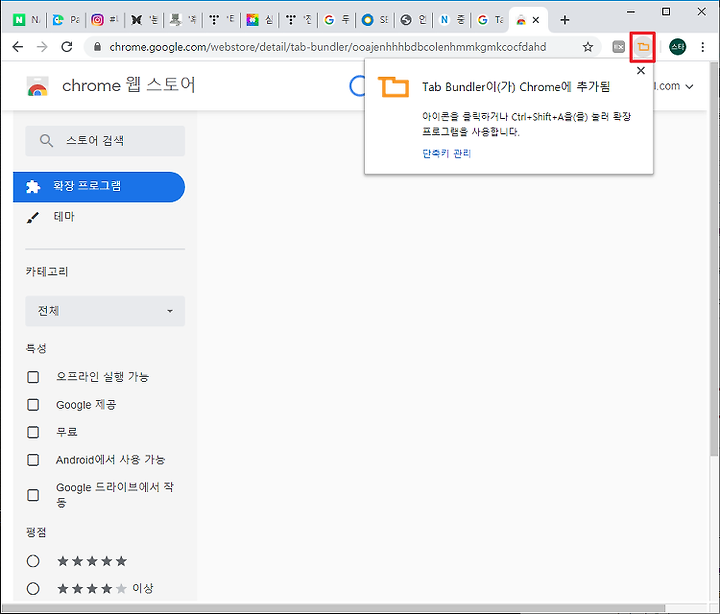
Task: Check the Android에서 사용 가능 checkbox
Action: 33,460
